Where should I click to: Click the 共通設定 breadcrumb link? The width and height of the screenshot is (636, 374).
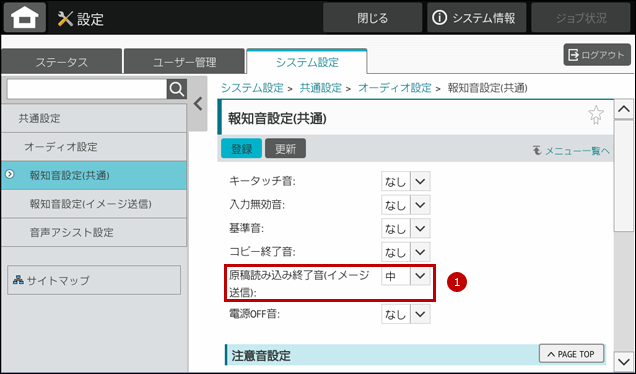(x=320, y=88)
